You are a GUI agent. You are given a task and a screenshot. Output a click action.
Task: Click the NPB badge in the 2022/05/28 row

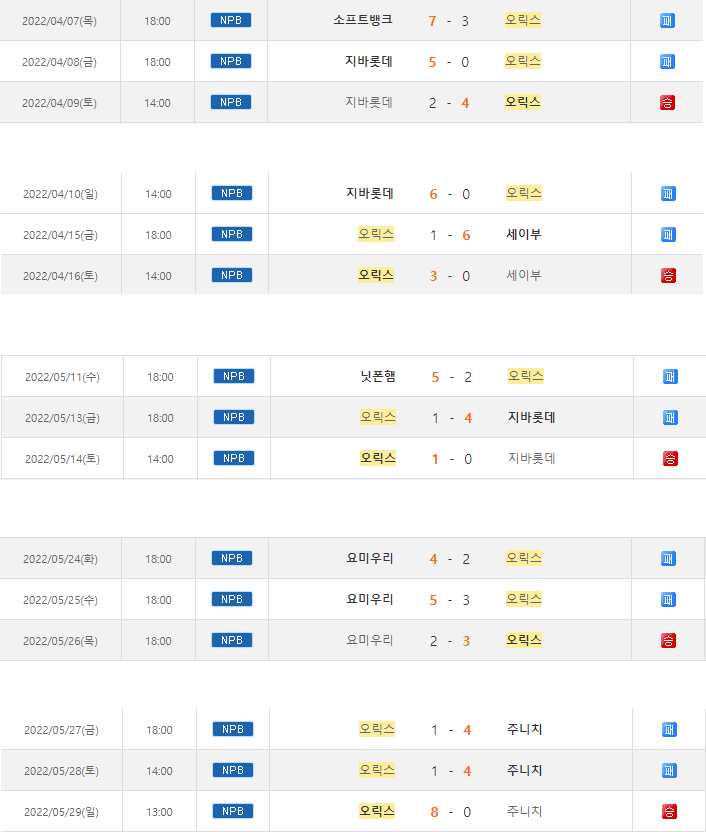click(x=232, y=770)
